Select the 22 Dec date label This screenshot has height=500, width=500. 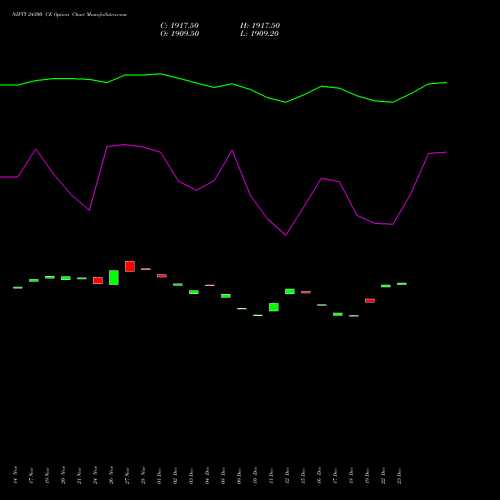click(x=383, y=475)
